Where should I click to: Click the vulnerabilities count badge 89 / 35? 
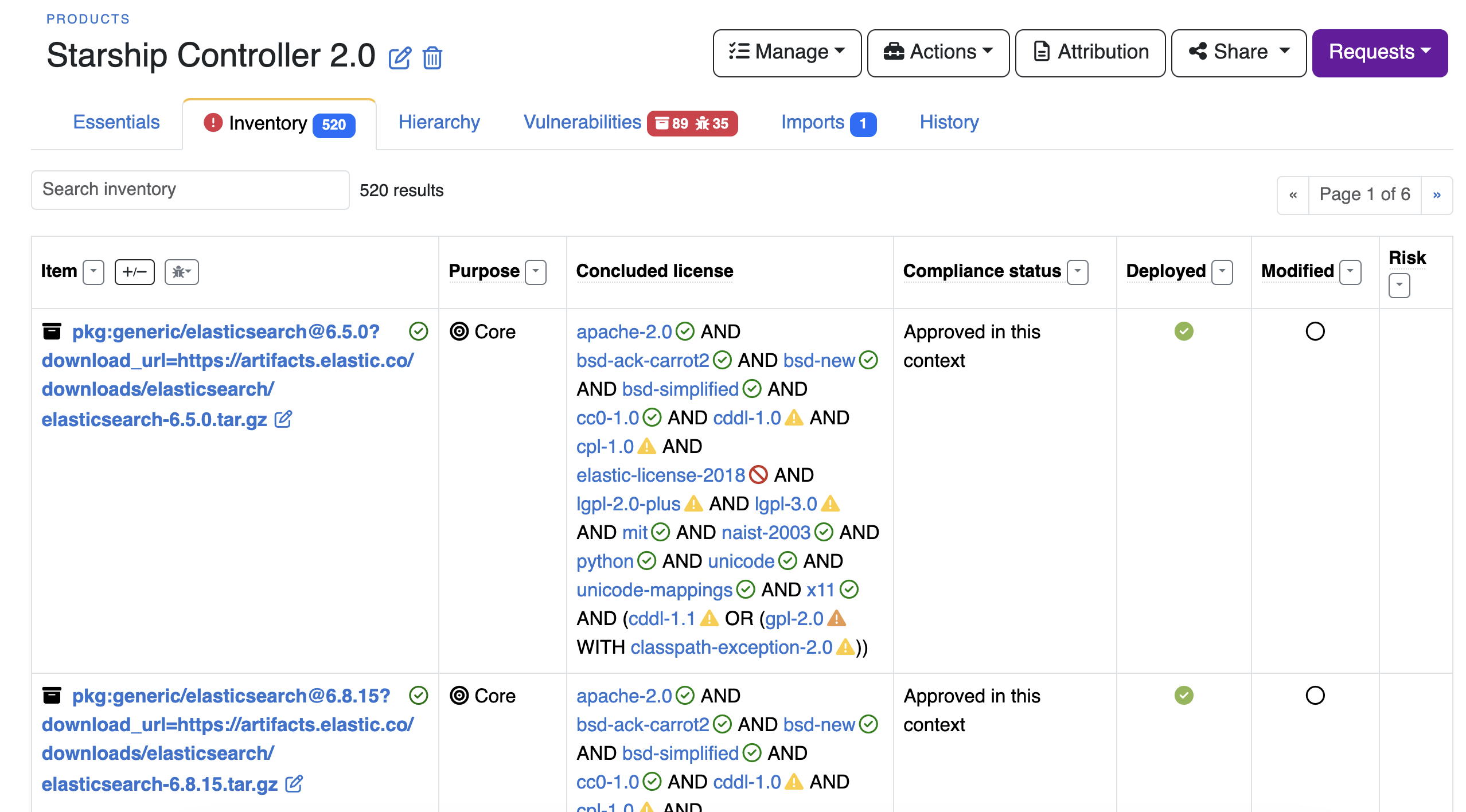point(692,123)
